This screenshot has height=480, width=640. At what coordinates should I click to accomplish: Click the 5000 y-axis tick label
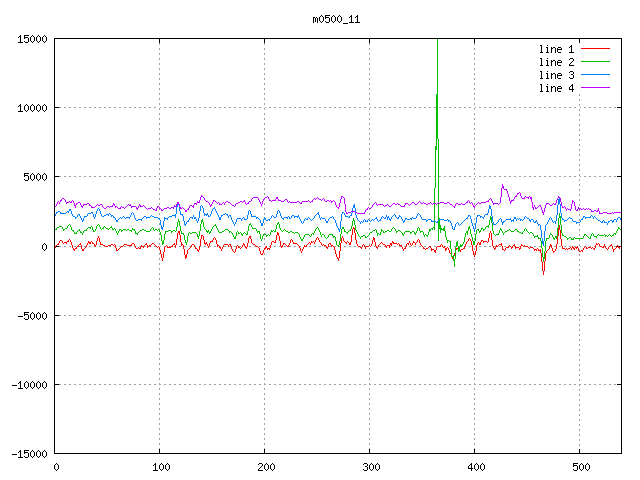(x=35, y=177)
